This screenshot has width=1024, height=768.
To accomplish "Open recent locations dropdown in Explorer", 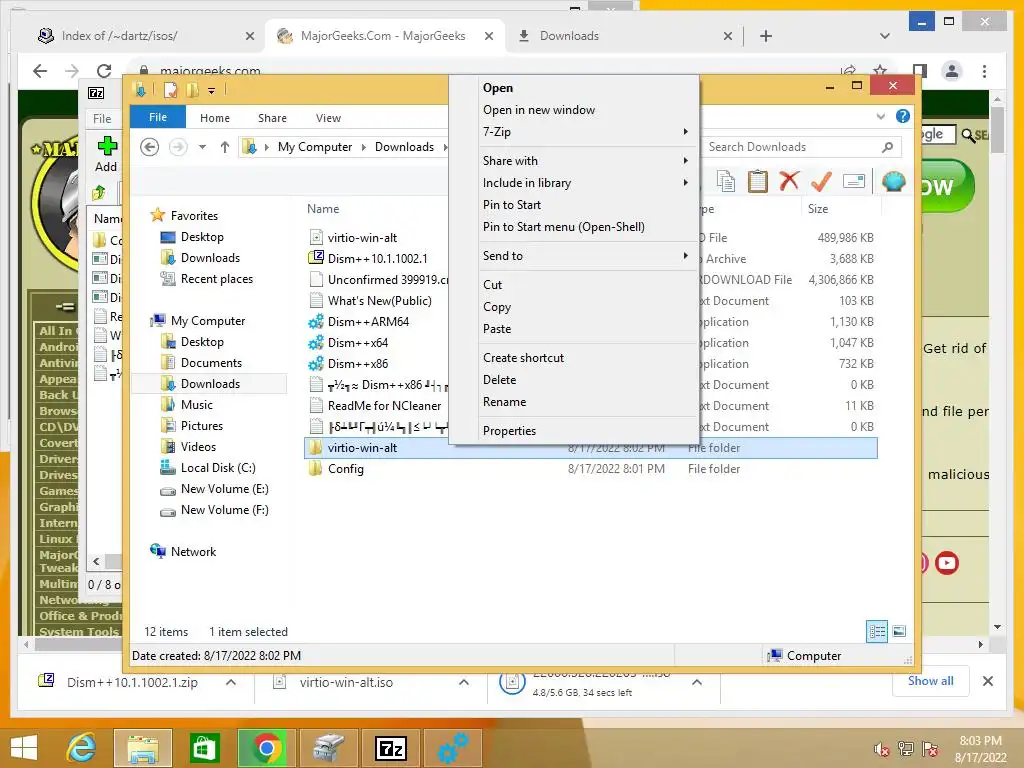I will click(x=202, y=147).
